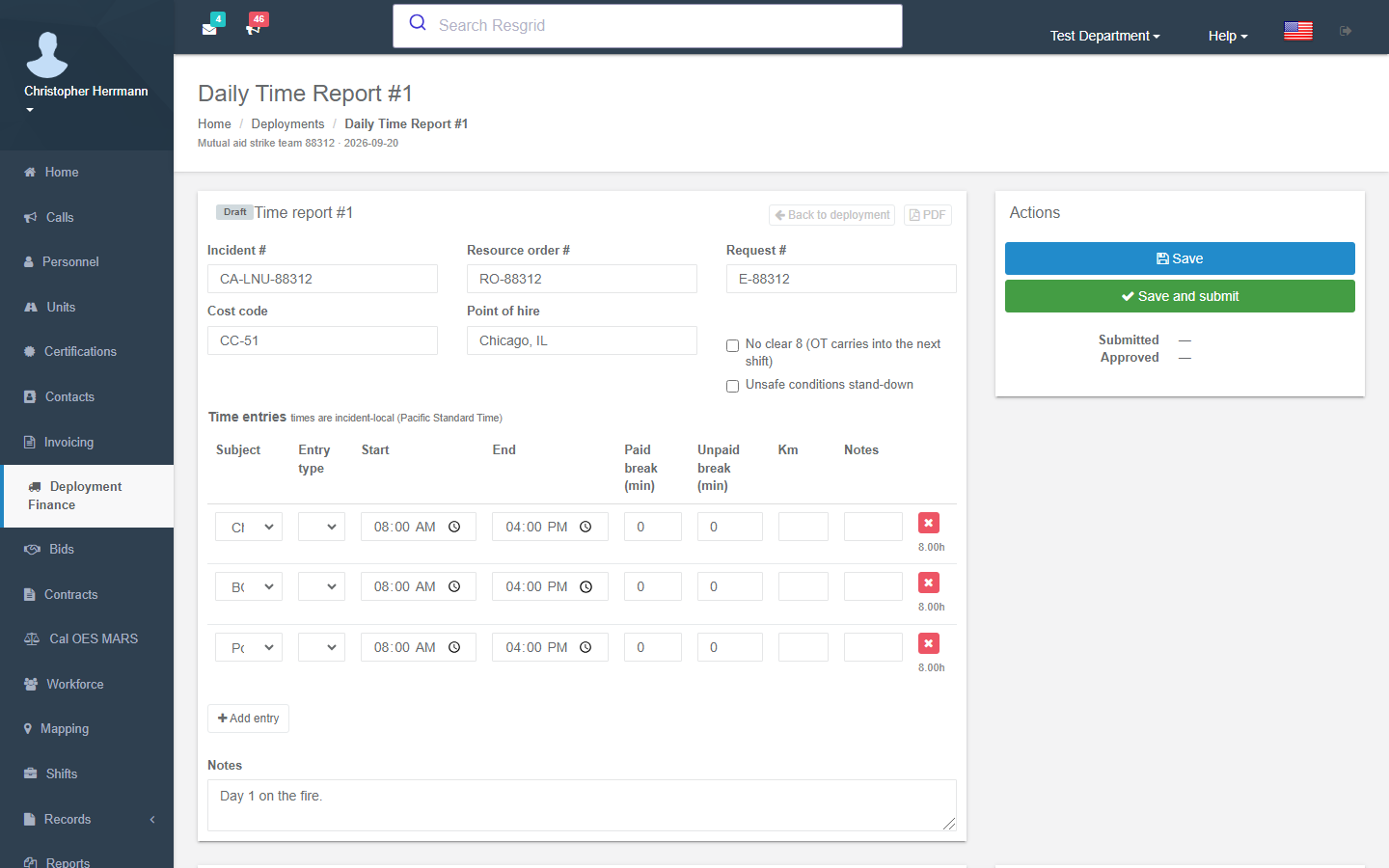Click the Add entry button
Image resolution: width=1389 pixels, height=868 pixels.
pos(248,719)
